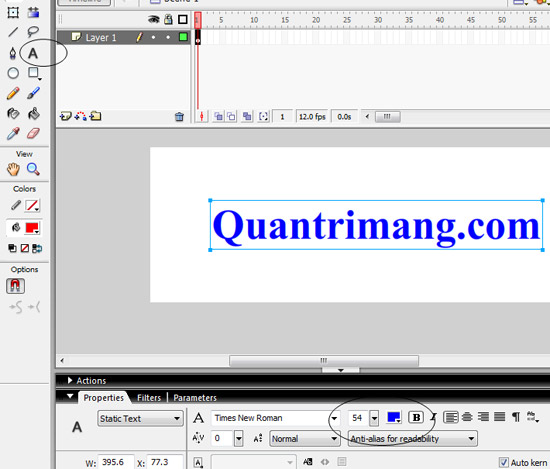This screenshot has width=550, height=469.
Task: Insert a new layer in timeline
Action: [65, 116]
